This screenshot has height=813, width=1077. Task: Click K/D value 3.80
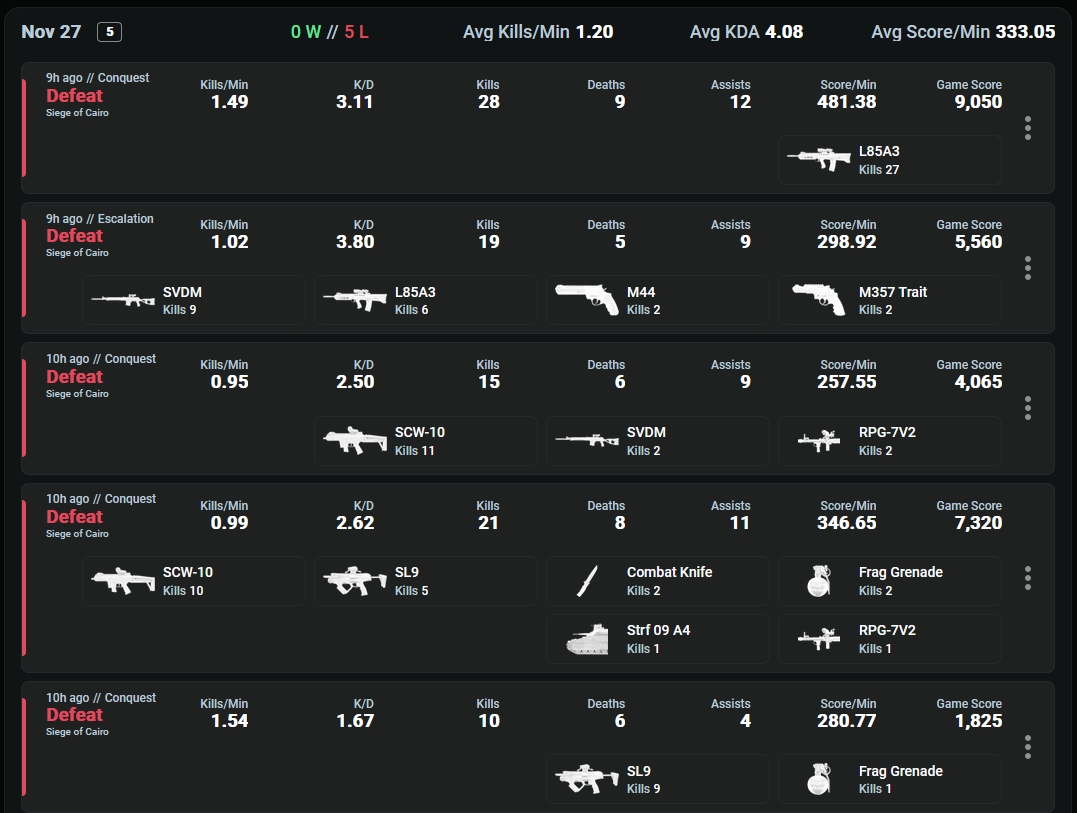pyautogui.click(x=354, y=242)
